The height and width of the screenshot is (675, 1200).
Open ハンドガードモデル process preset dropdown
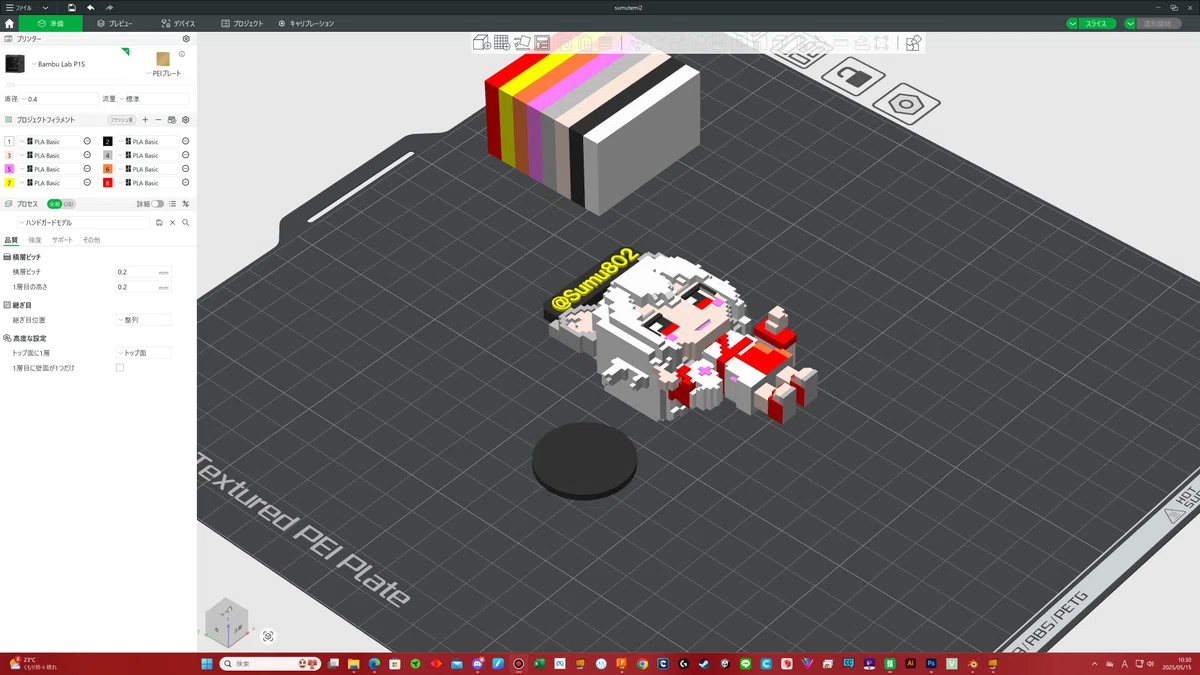(84, 223)
